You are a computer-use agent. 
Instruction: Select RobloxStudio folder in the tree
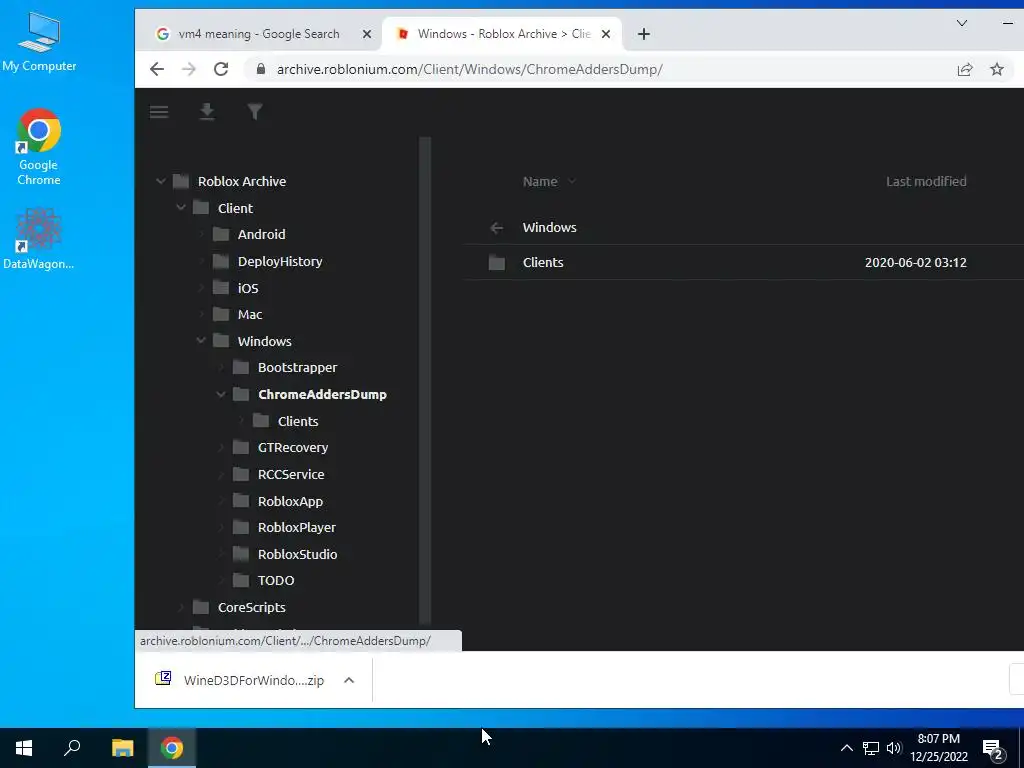[x=297, y=554]
